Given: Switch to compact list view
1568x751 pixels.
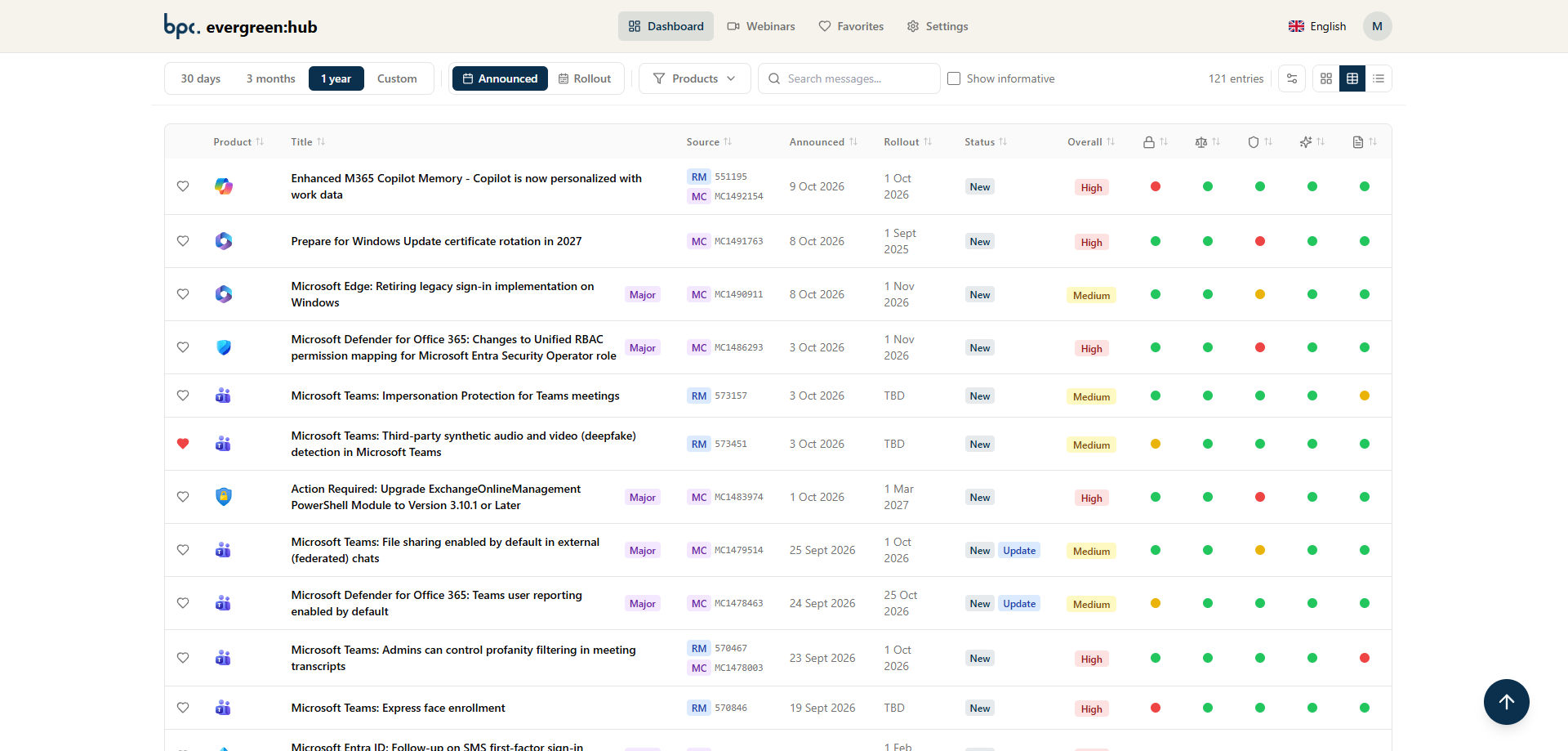Looking at the screenshot, I should click(1379, 78).
